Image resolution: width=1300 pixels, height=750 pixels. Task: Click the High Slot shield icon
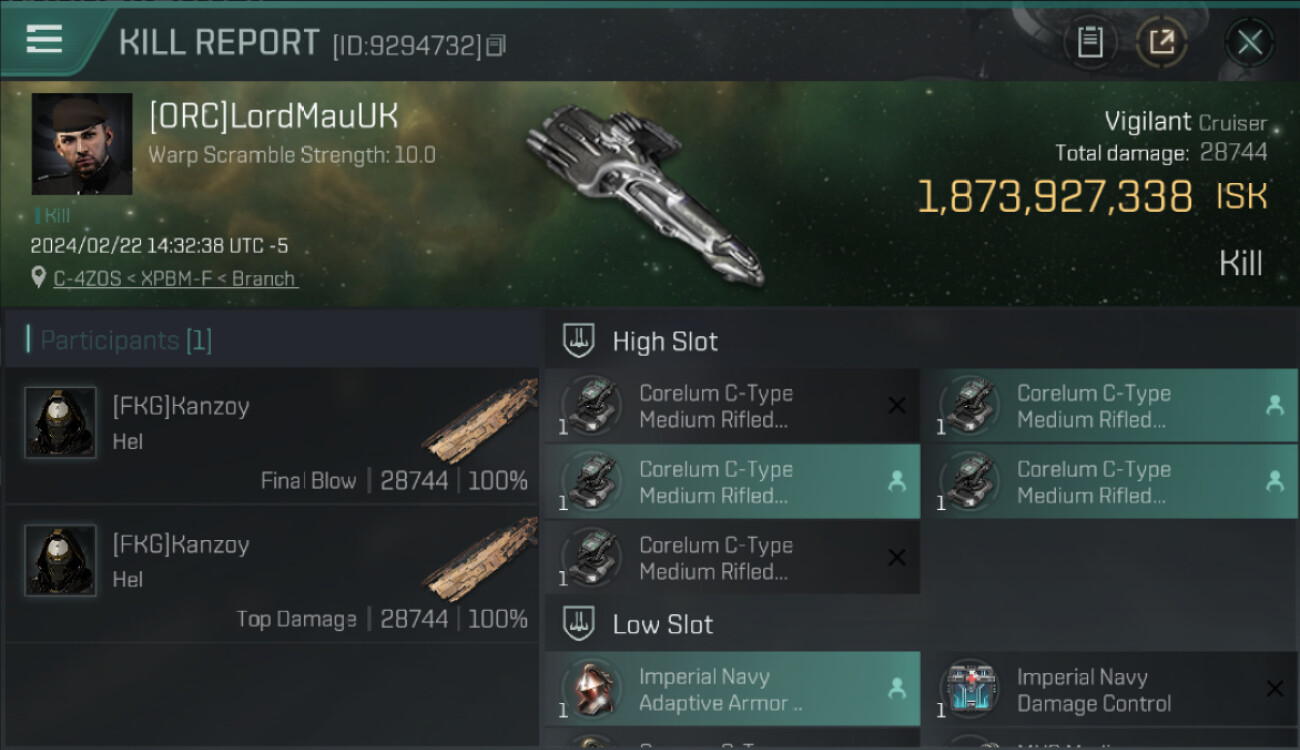[x=580, y=341]
